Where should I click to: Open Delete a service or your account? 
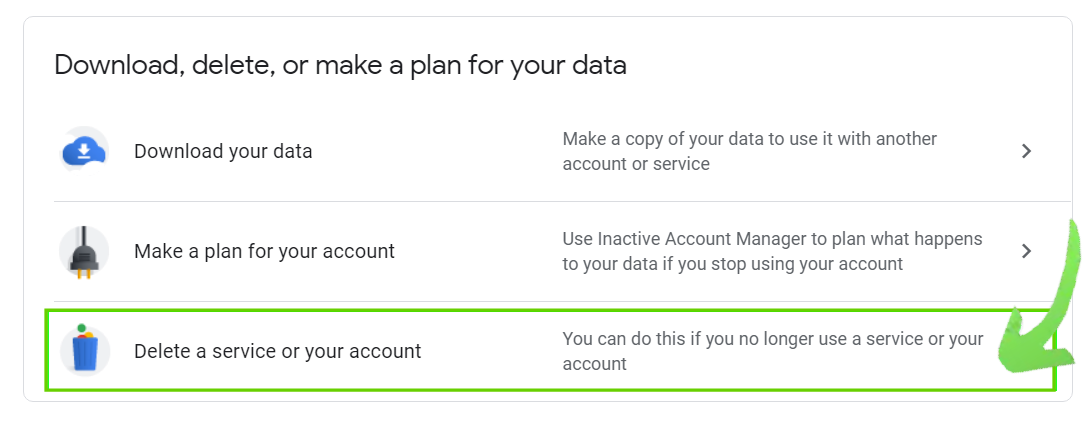point(278,351)
